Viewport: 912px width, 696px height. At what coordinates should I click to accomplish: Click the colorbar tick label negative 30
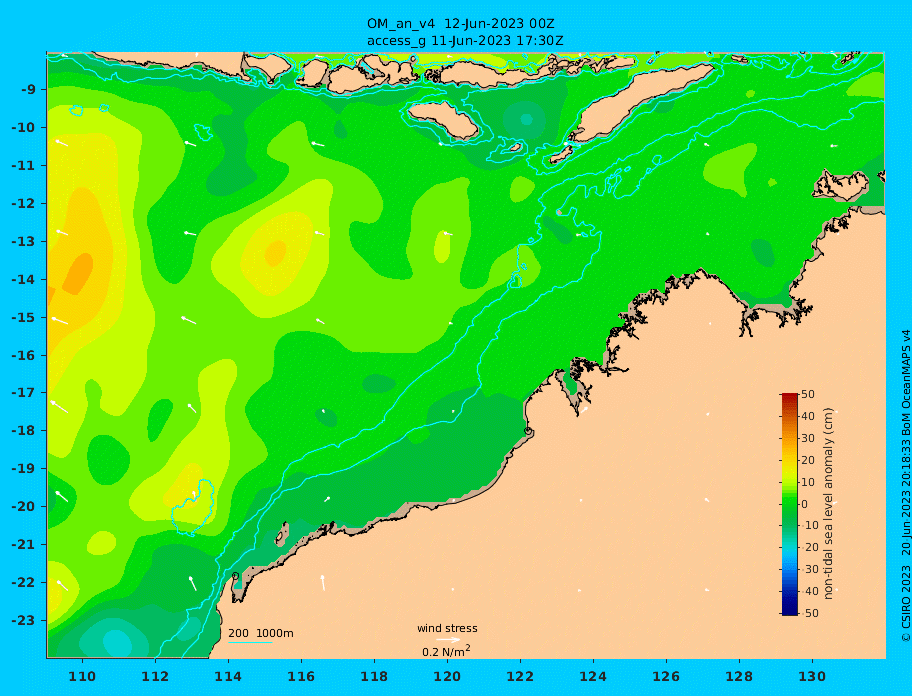coord(808,569)
